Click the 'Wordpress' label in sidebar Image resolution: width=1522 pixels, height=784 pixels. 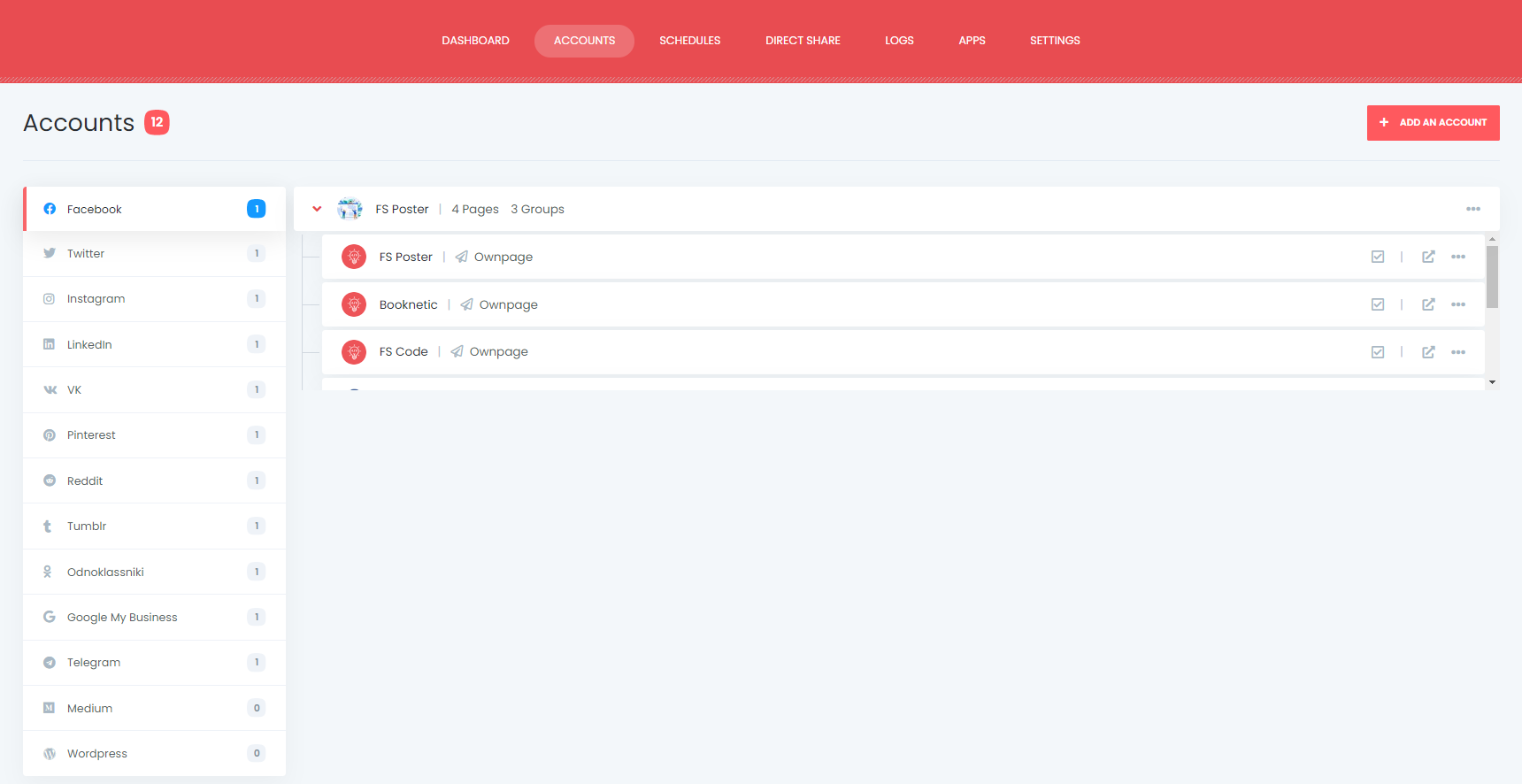[97, 754]
